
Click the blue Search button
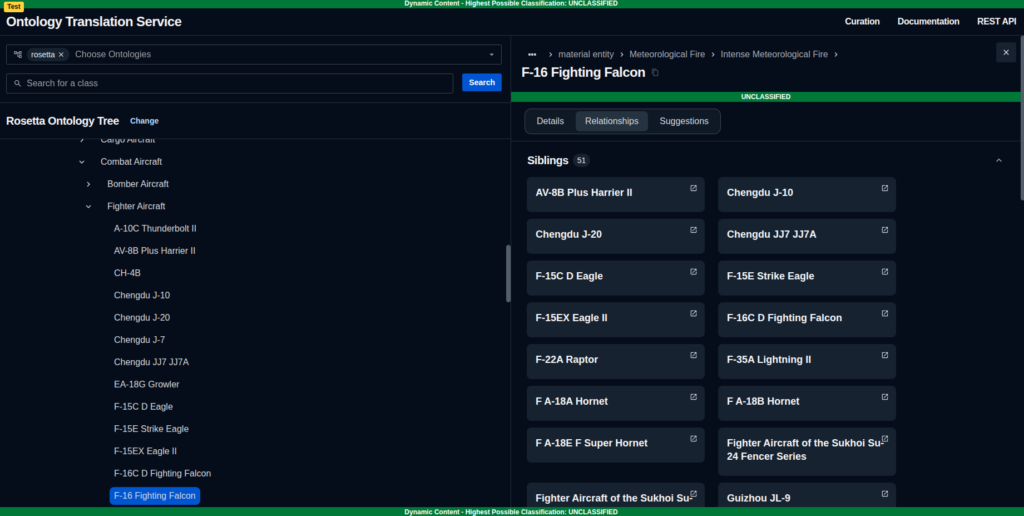[x=482, y=82]
